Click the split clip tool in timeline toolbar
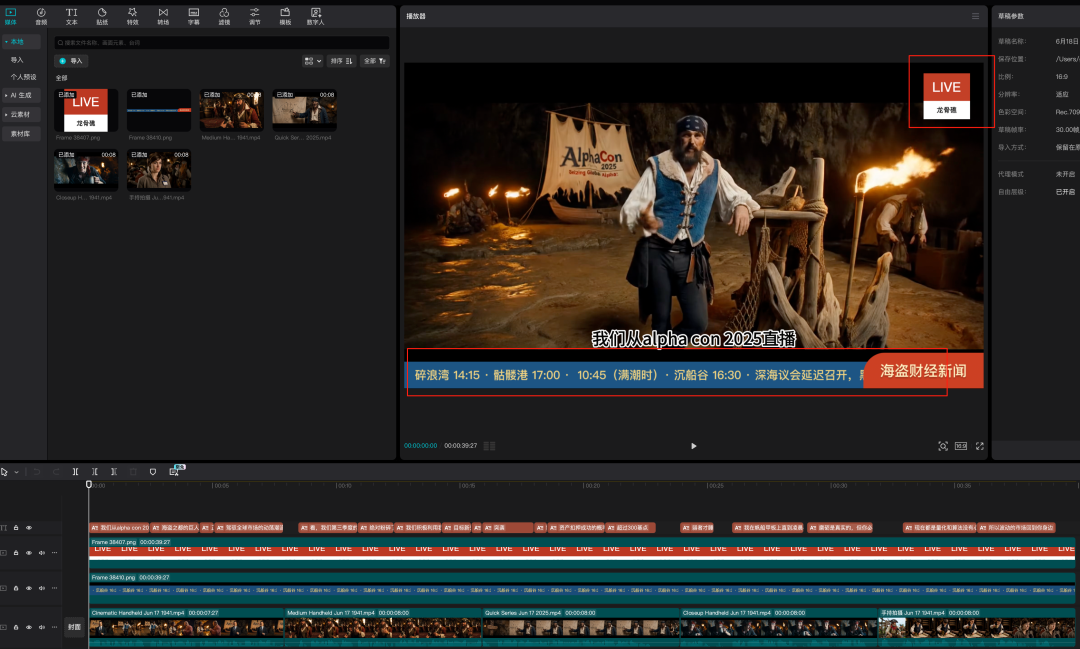 tap(75, 471)
